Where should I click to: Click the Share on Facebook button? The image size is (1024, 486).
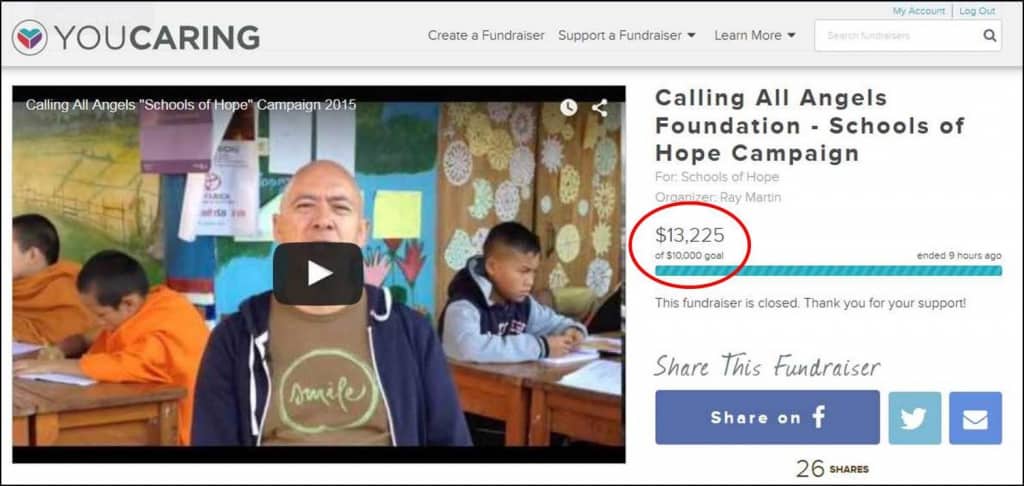pyautogui.click(x=767, y=417)
